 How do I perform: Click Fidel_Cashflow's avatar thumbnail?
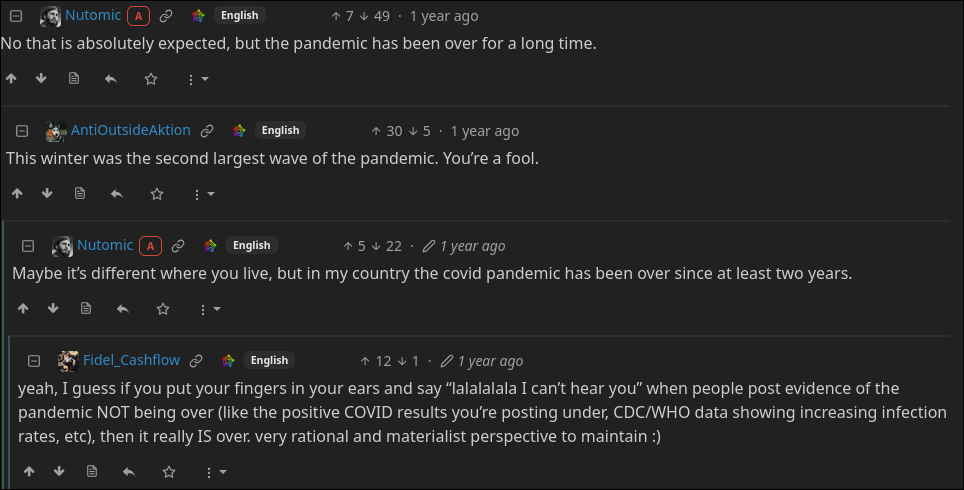tap(68, 361)
